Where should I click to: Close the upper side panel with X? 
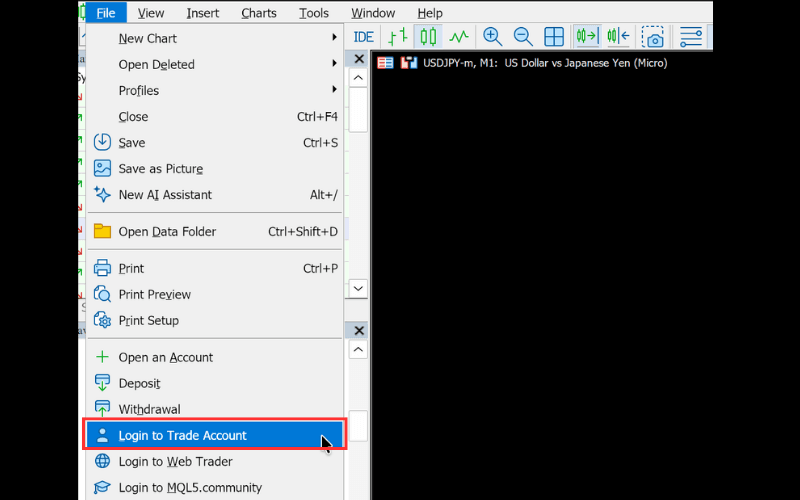coord(359,59)
